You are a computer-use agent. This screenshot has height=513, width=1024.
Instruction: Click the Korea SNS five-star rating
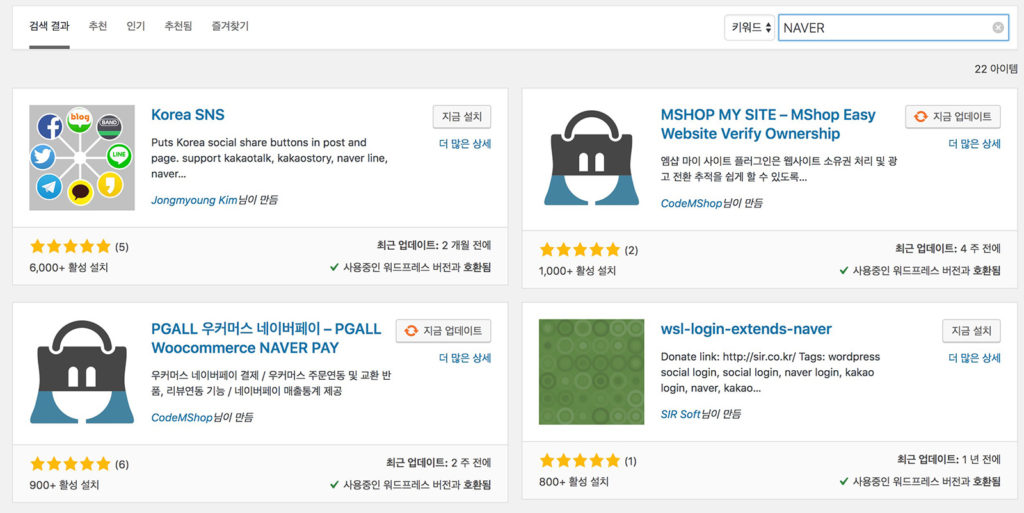tap(70, 247)
